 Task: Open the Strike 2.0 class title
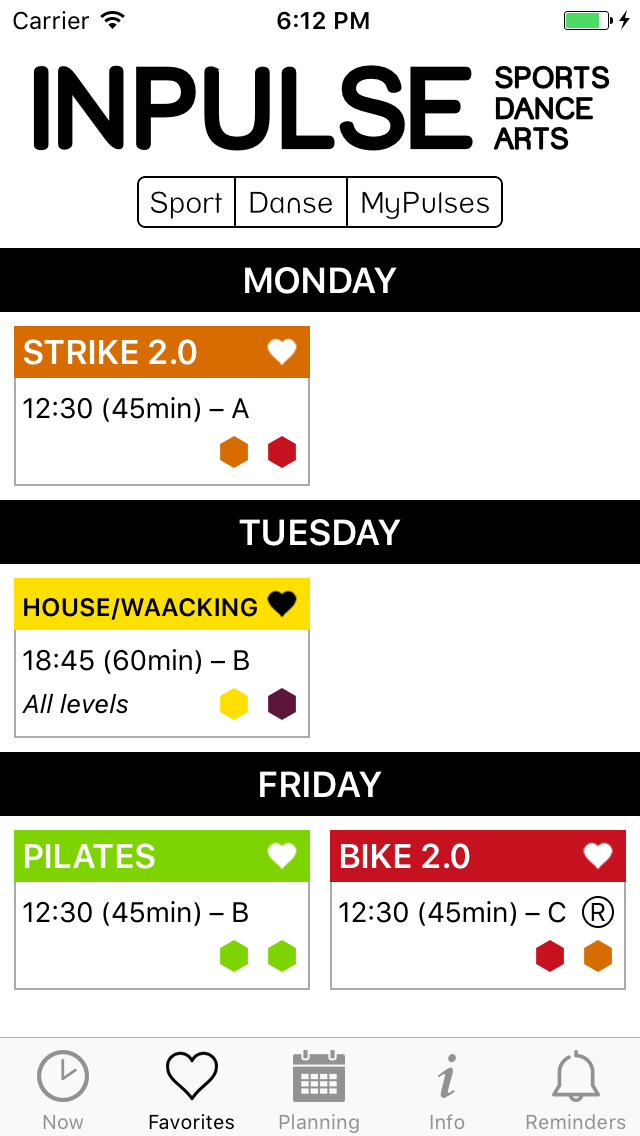pos(110,353)
